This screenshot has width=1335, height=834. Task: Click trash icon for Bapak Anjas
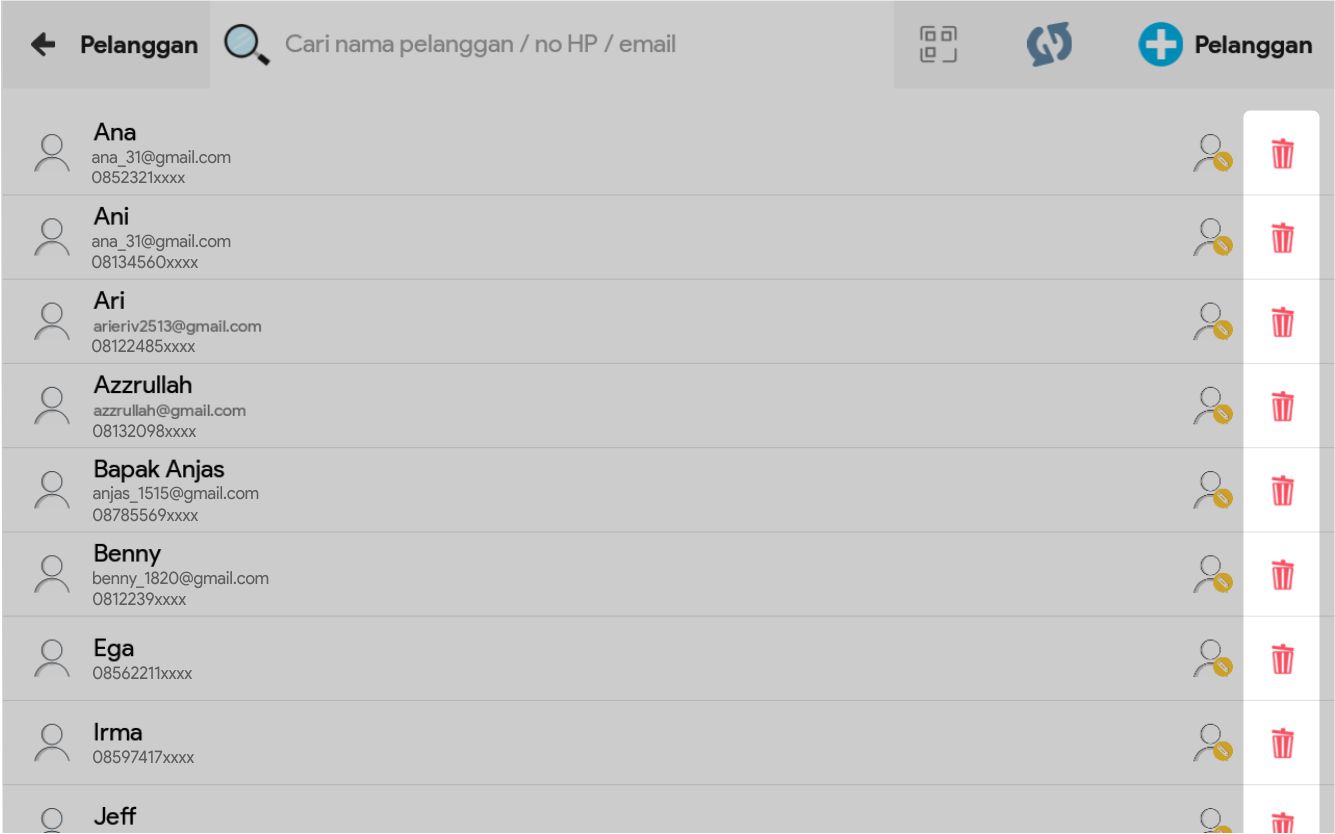click(x=1281, y=491)
